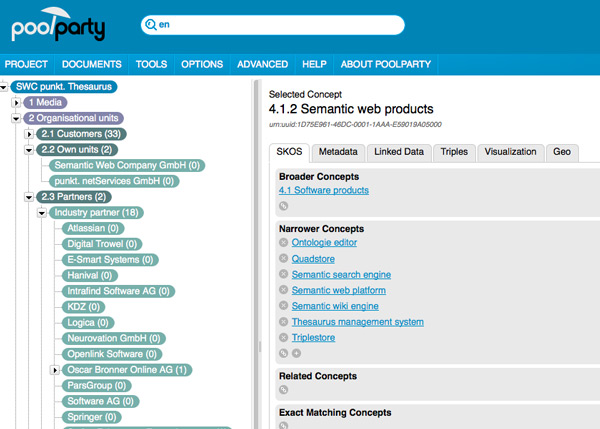The height and width of the screenshot is (429, 600).
Task: Remove Triplestore narrower concept icon
Action: coord(284,337)
